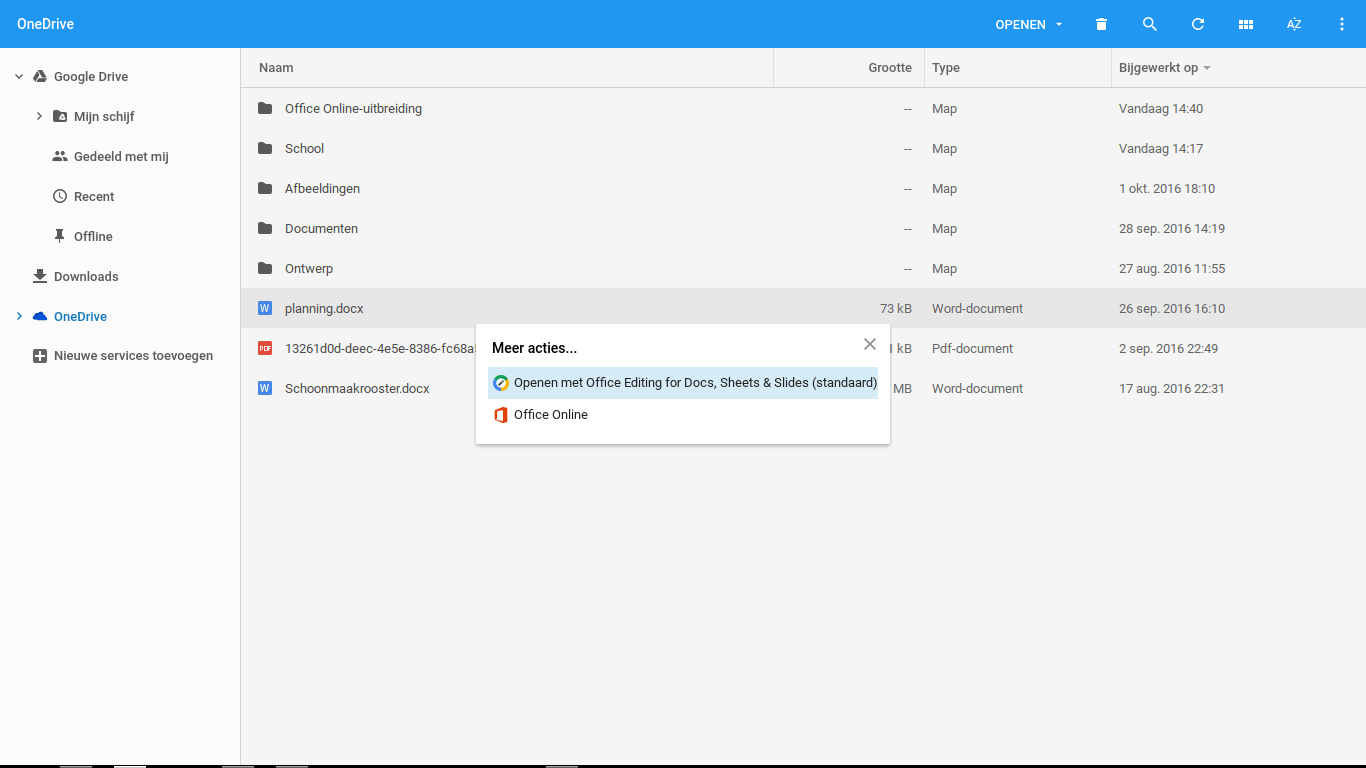Screen dimensions: 1366x768
Task: Click the Gedeeld met mij people icon
Action: point(60,156)
